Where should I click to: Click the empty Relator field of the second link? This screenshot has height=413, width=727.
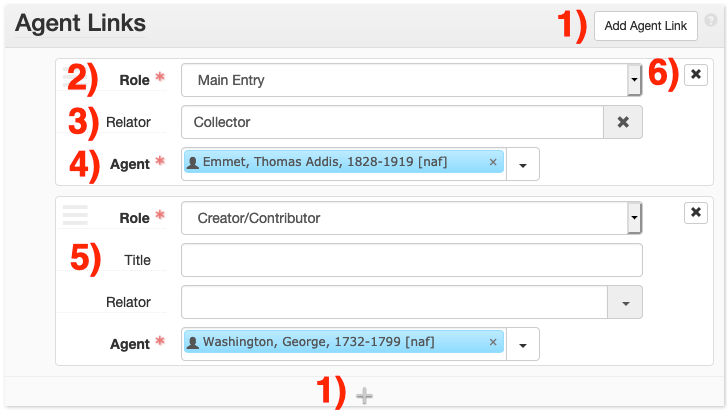pos(394,302)
